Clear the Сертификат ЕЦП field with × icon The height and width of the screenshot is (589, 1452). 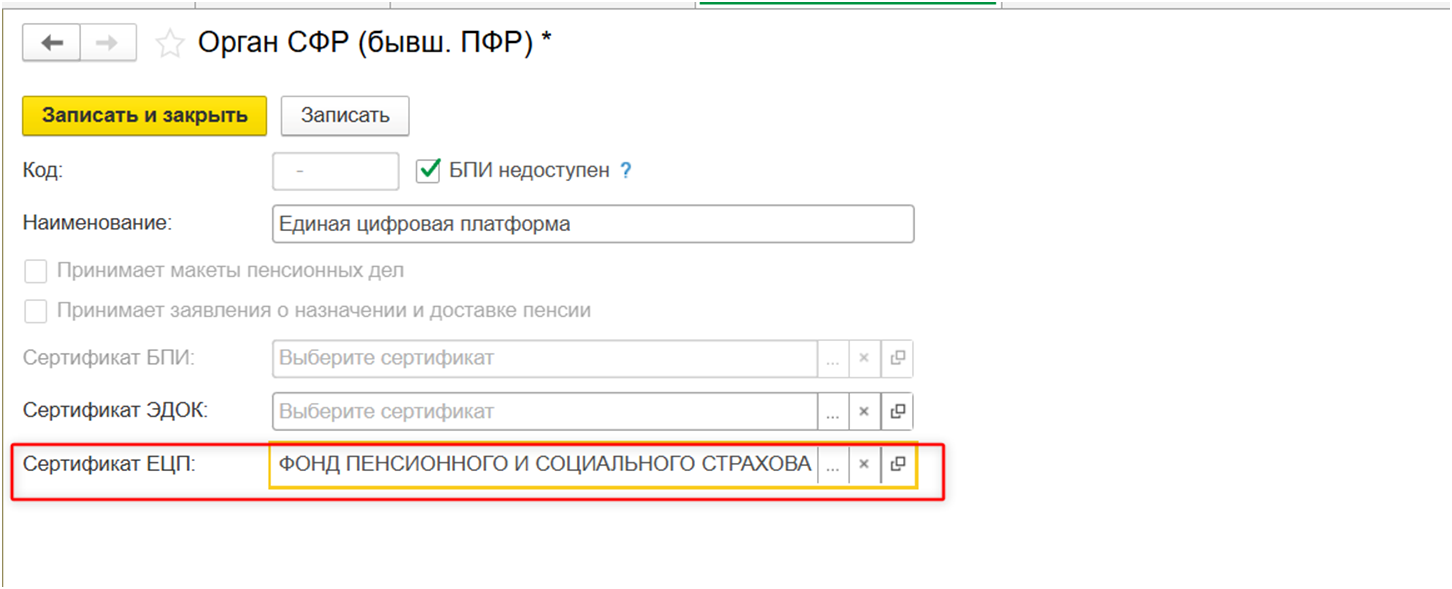click(x=864, y=464)
